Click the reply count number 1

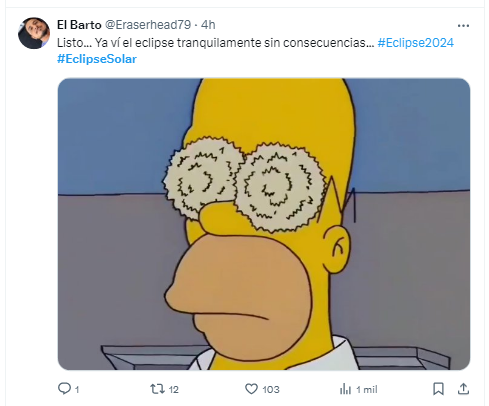tap(77, 389)
